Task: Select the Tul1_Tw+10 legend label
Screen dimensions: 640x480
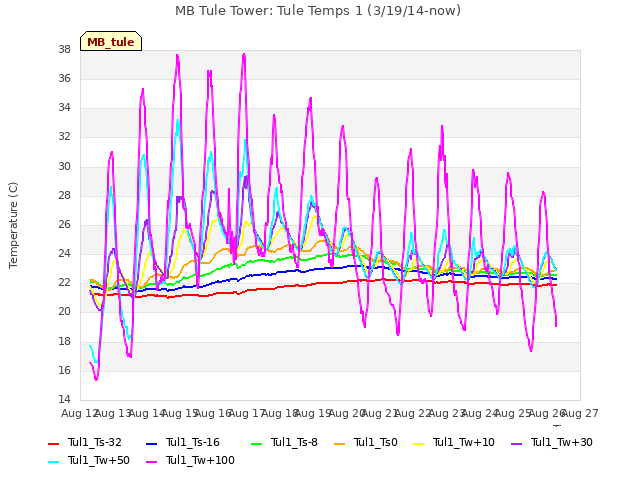Action: point(464,442)
